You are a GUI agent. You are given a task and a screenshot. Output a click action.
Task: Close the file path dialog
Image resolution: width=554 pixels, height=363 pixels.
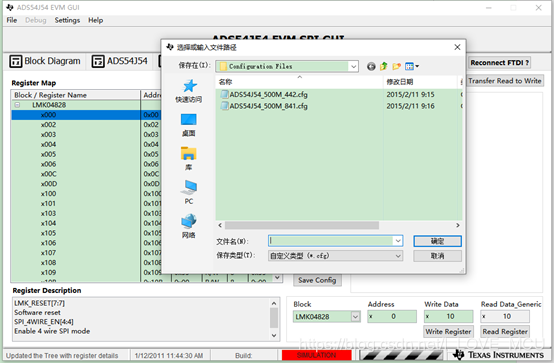(457, 47)
